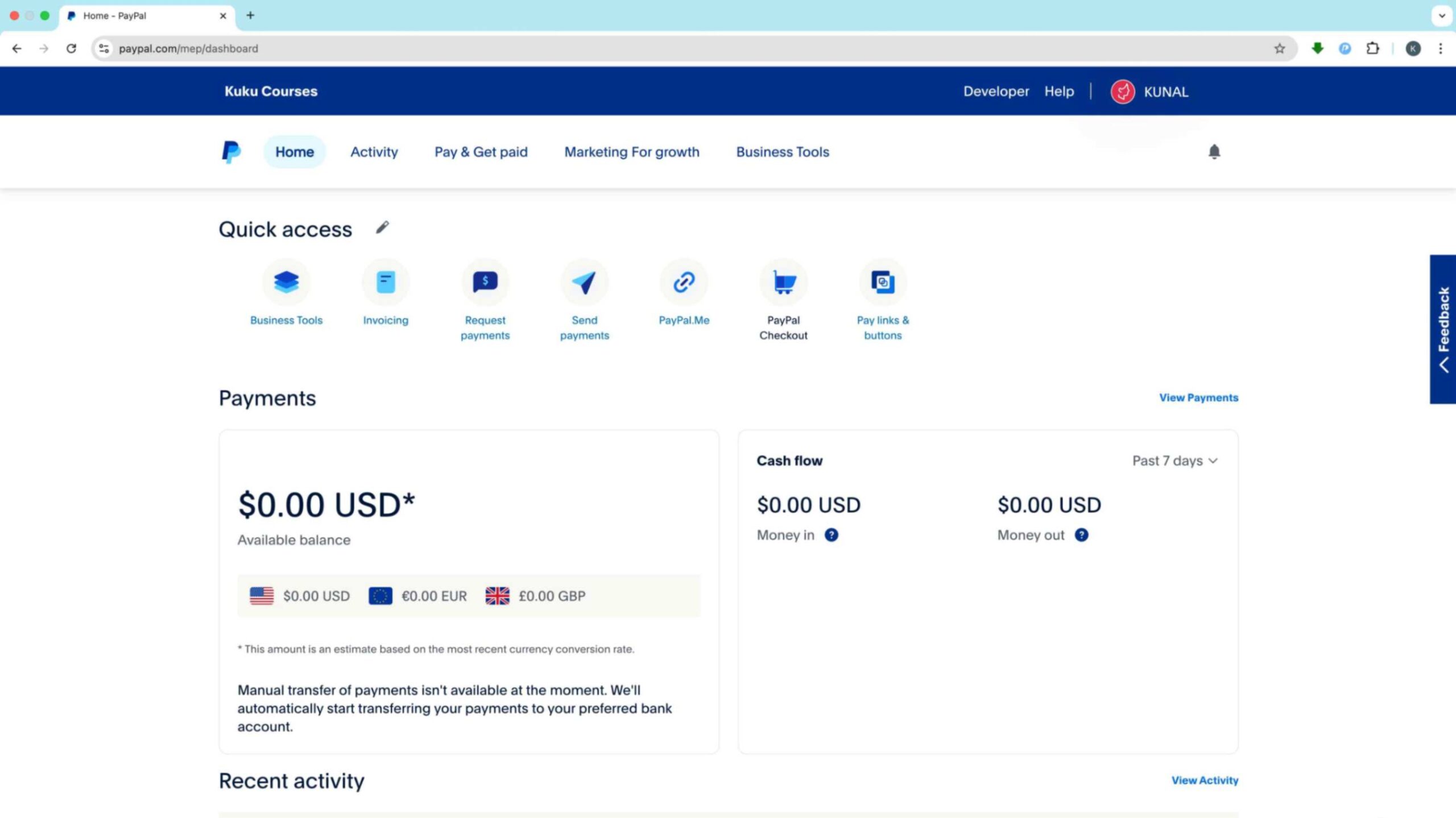The height and width of the screenshot is (818, 1456).
Task: Open the Marketing For growth menu
Action: [632, 152]
